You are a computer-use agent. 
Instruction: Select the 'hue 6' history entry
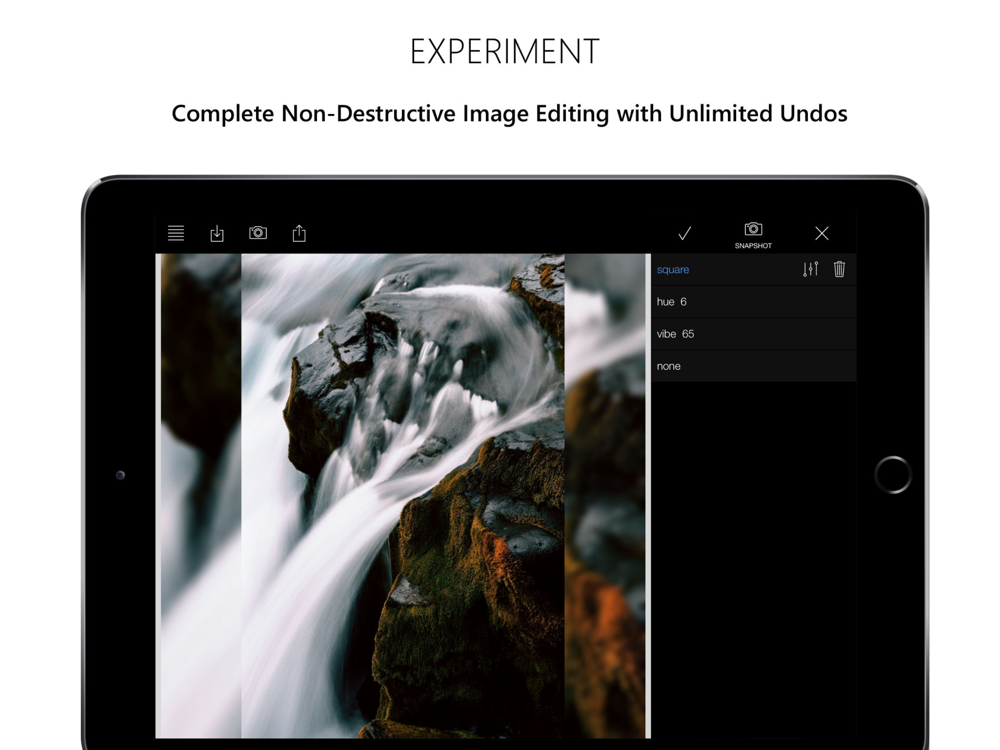(x=672, y=302)
